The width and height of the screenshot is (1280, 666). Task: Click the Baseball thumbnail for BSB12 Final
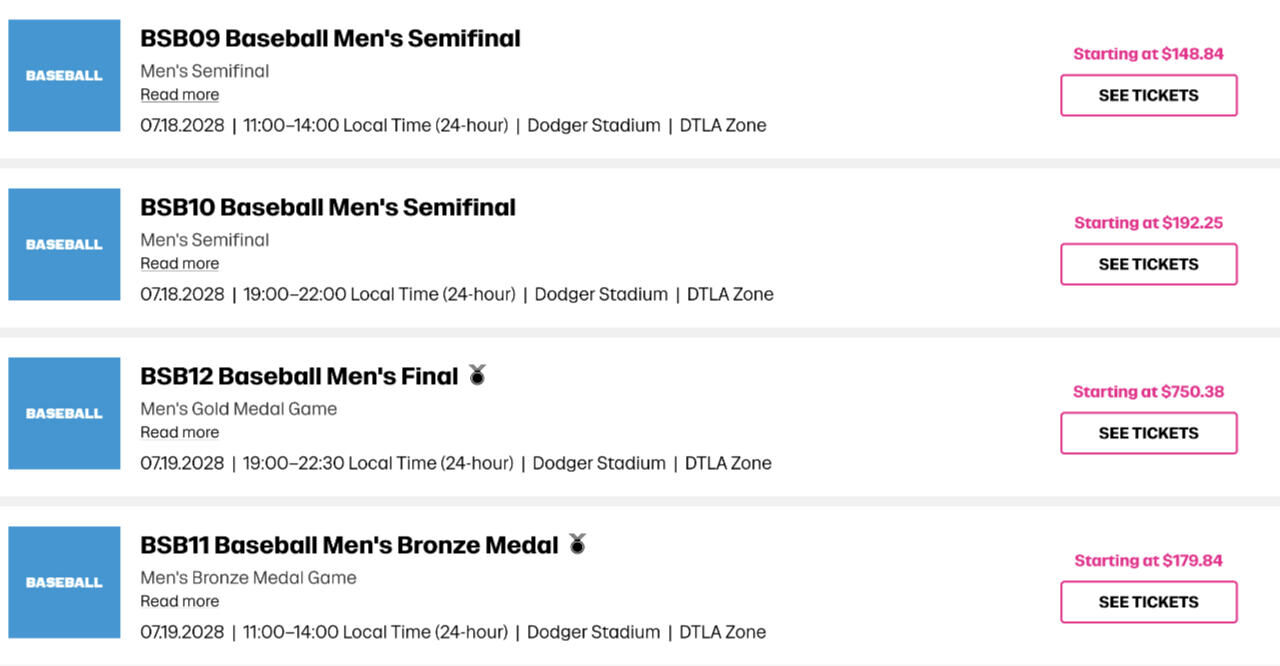pos(64,413)
